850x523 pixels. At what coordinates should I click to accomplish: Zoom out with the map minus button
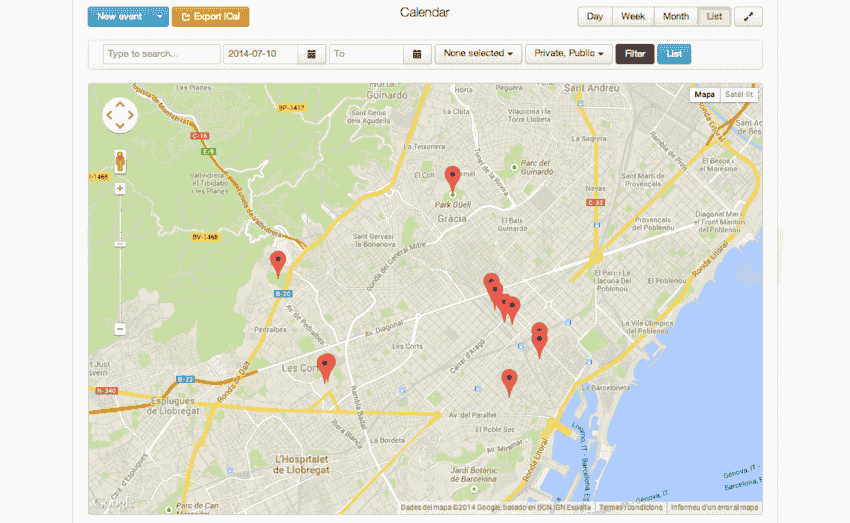click(120, 328)
